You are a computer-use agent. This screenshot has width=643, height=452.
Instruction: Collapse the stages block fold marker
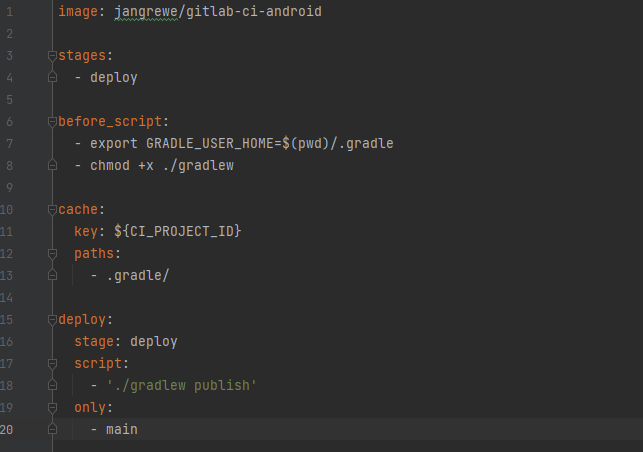click(52, 55)
